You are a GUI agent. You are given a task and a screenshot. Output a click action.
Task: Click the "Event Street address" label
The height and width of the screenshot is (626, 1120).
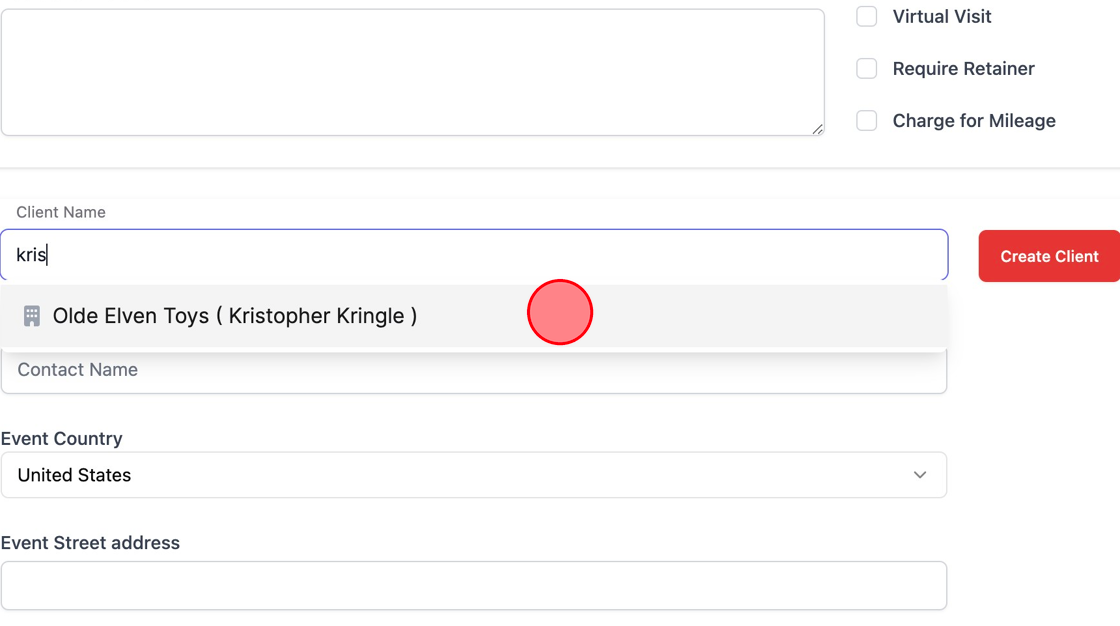pos(91,543)
